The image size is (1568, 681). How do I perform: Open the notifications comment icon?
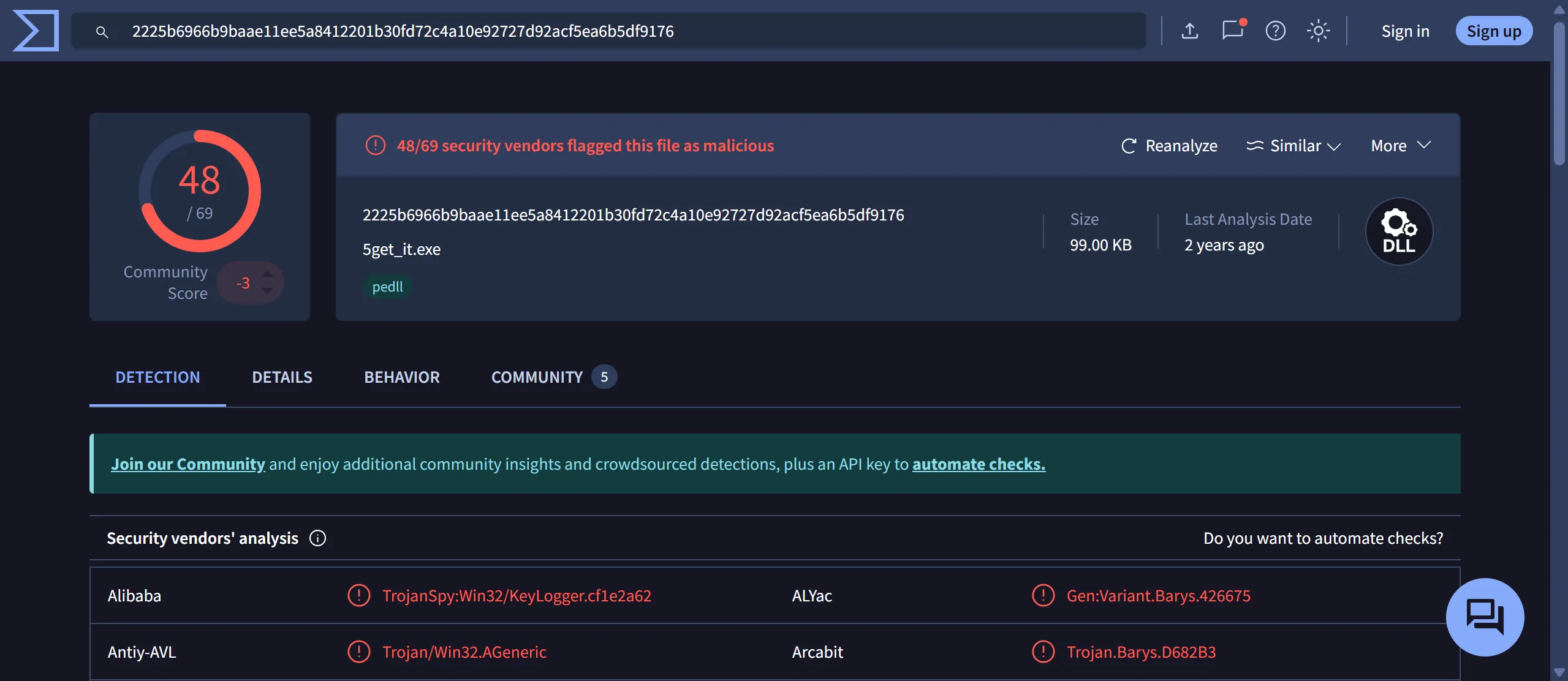coord(1232,31)
